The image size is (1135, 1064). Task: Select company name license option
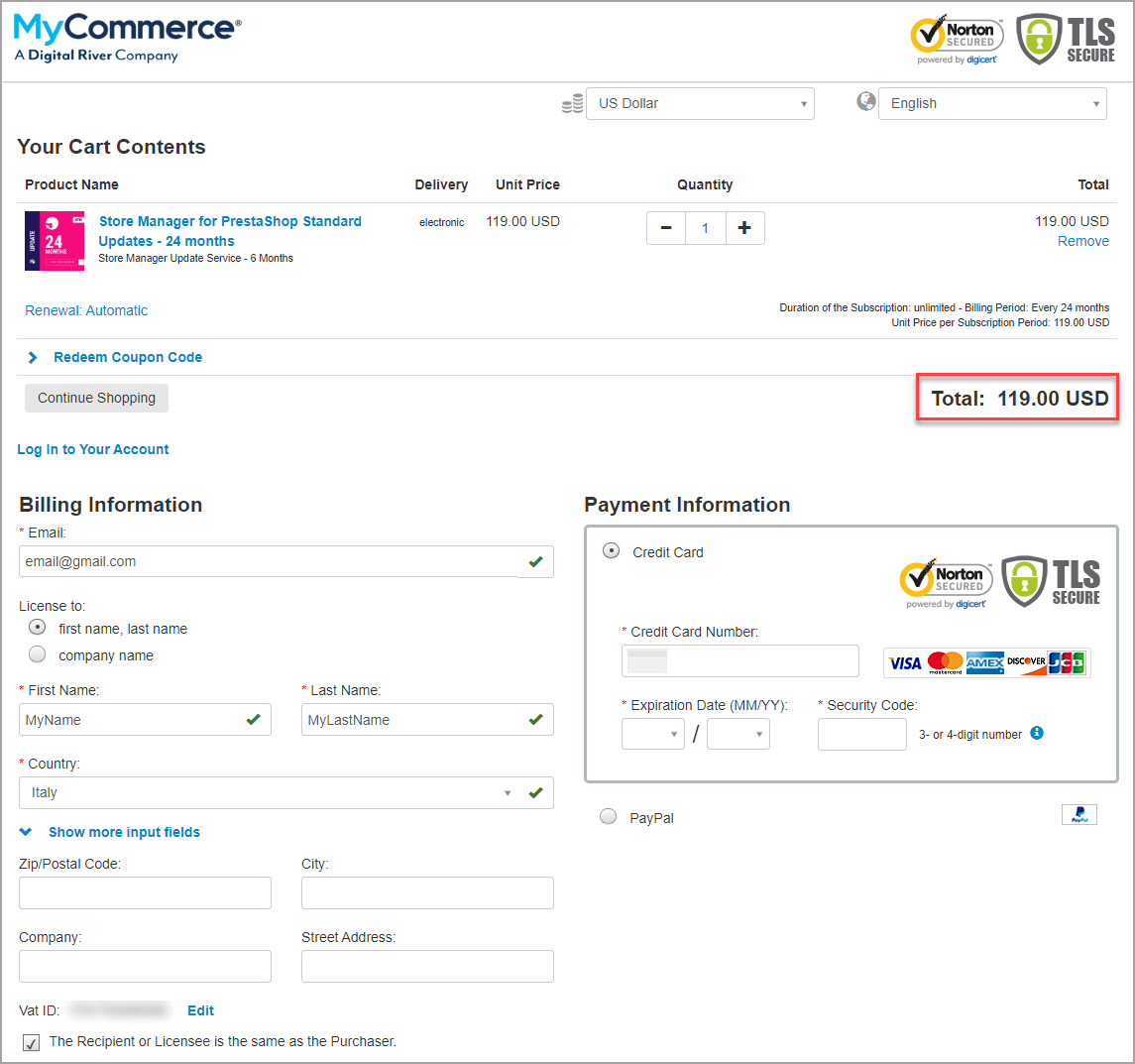coord(37,654)
